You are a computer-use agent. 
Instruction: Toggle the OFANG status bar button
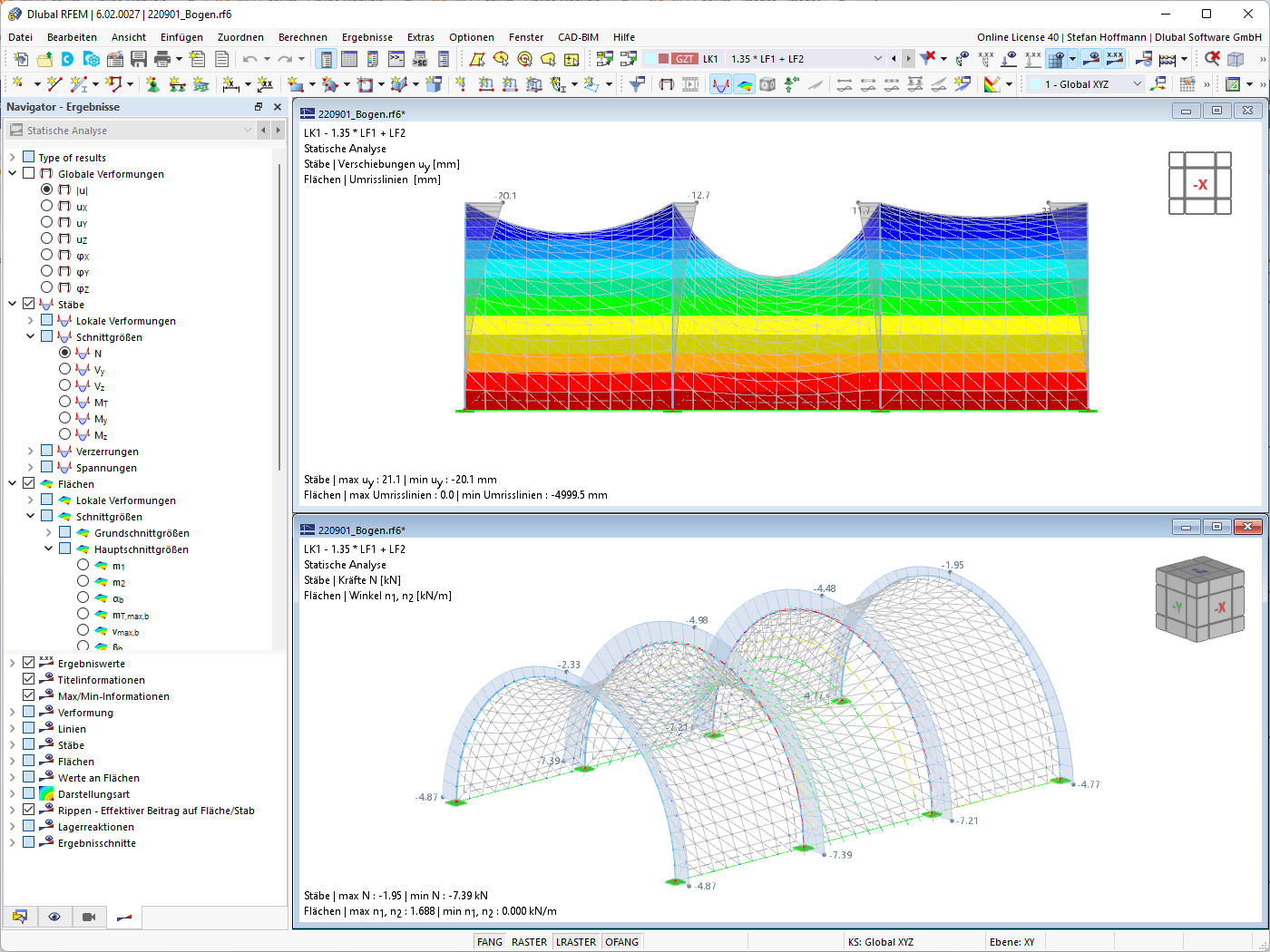pos(622,942)
